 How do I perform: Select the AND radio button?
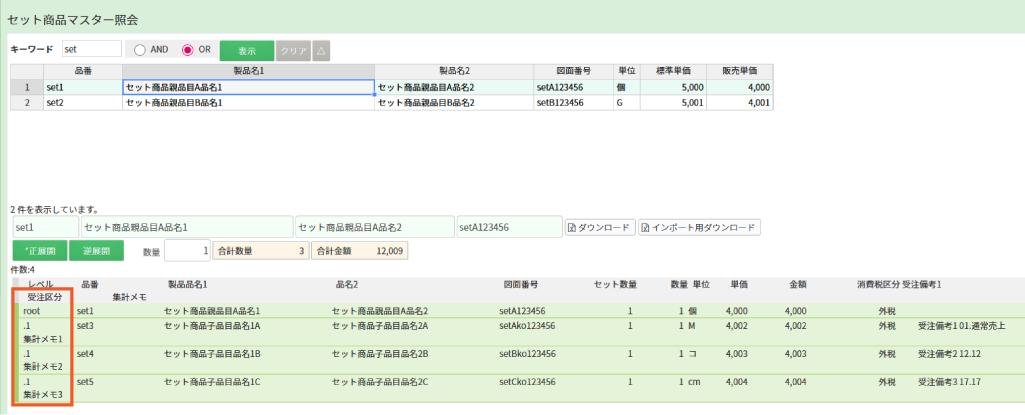141,49
